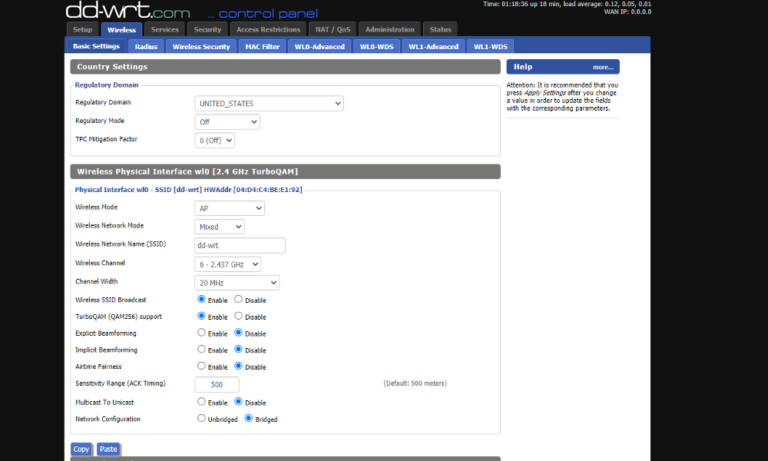Click the dd-wrt.com logo
This screenshot has height=461, width=768.
click(127, 11)
